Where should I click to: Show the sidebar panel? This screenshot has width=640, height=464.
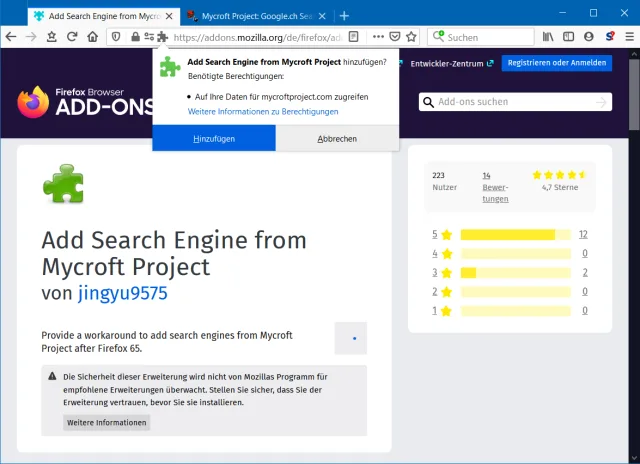(568, 37)
